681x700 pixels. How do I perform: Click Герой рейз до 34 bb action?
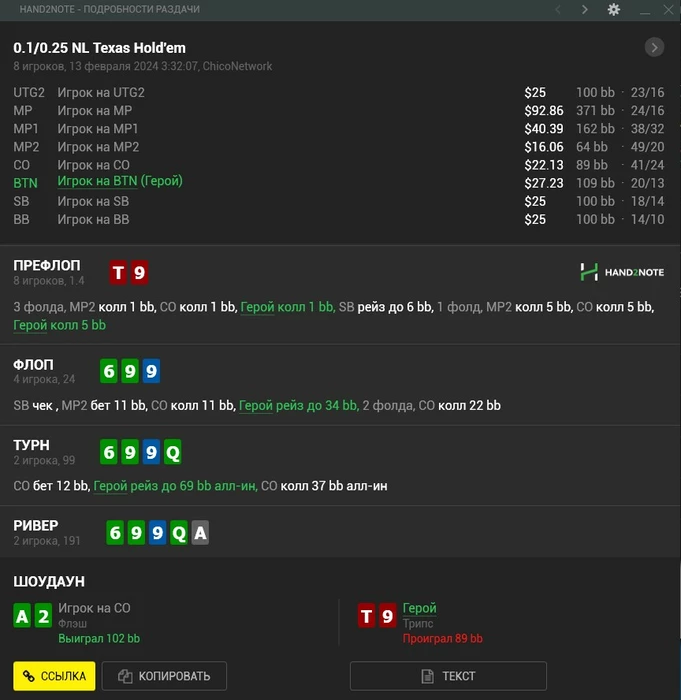coord(299,405)
